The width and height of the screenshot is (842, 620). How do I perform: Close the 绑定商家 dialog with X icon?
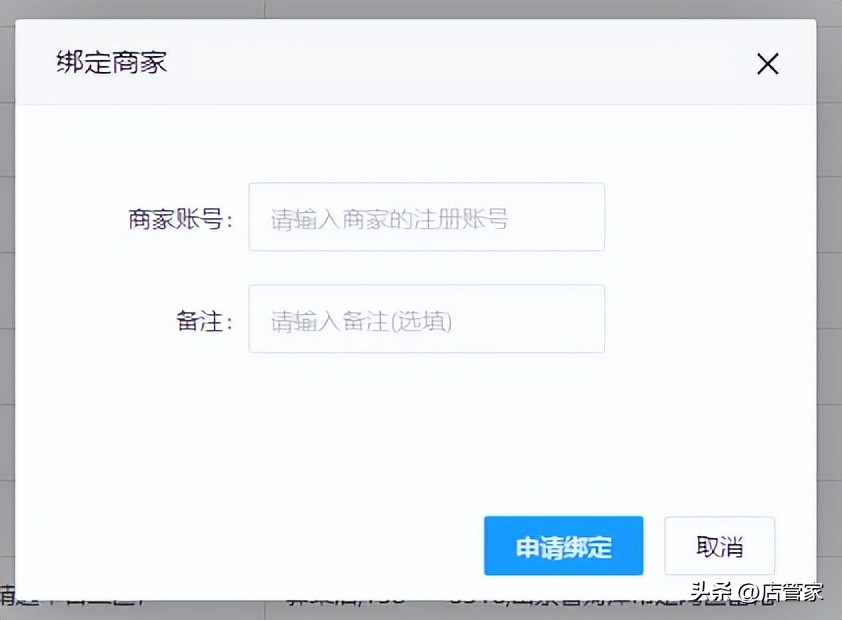(x=767, y=65)
